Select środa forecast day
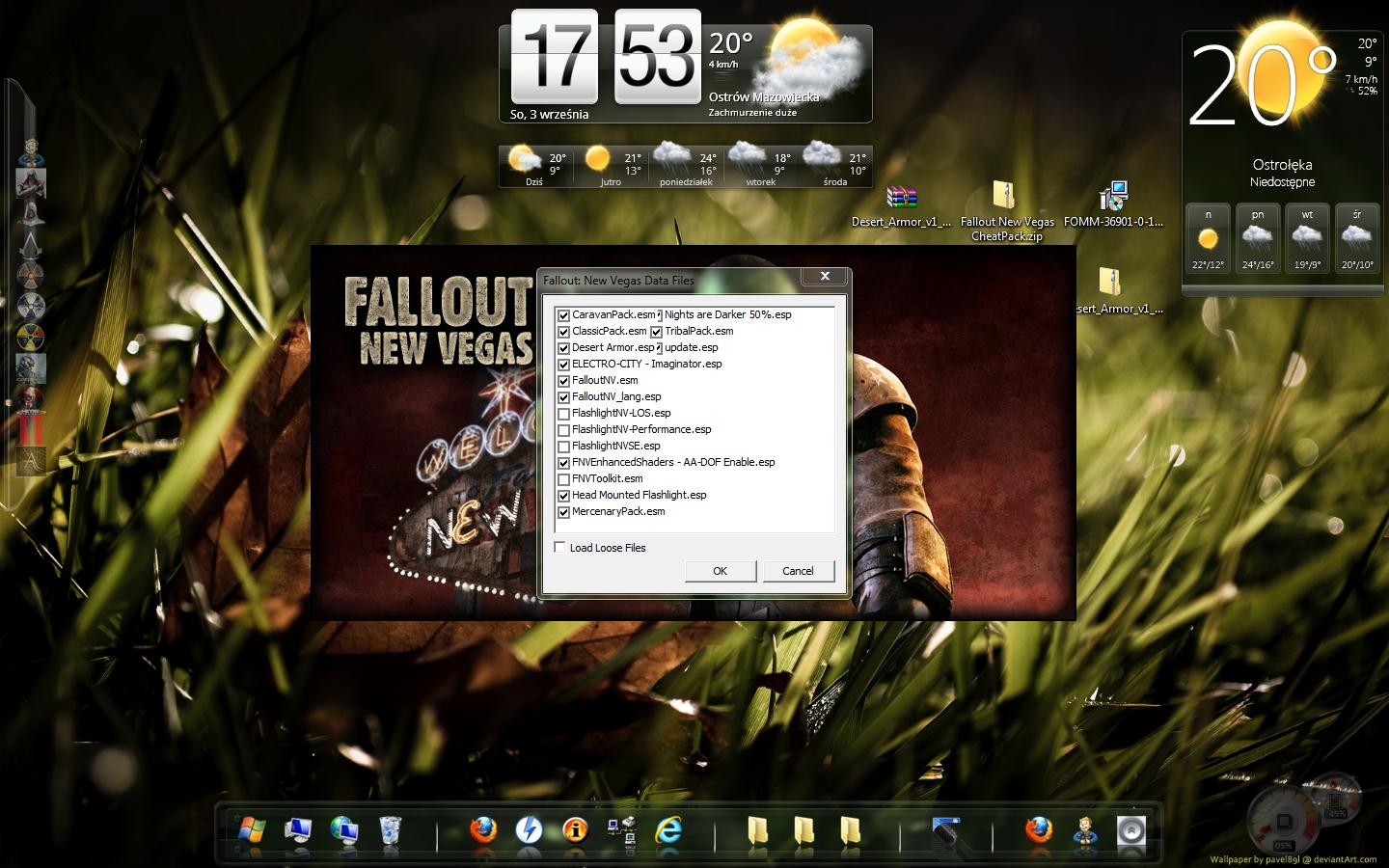1389x868 pixels. click(835, 165)
